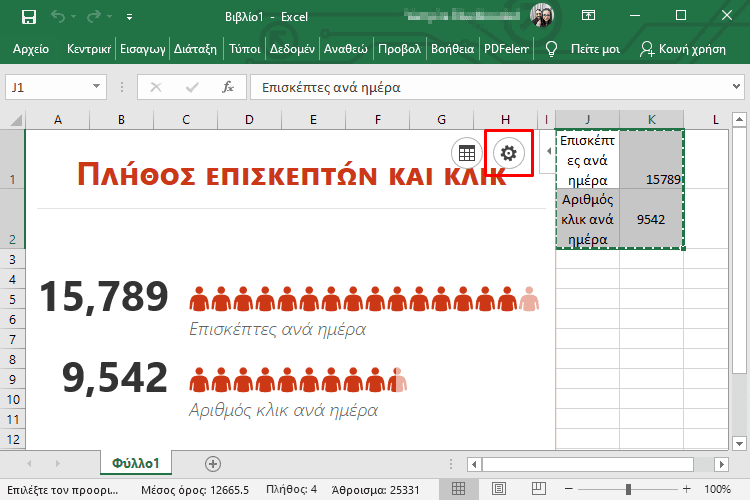This screenshot has height=500, width=750.
Task: Click the horizontal scrollbar left arrow
Action: (x=474, y=464)
